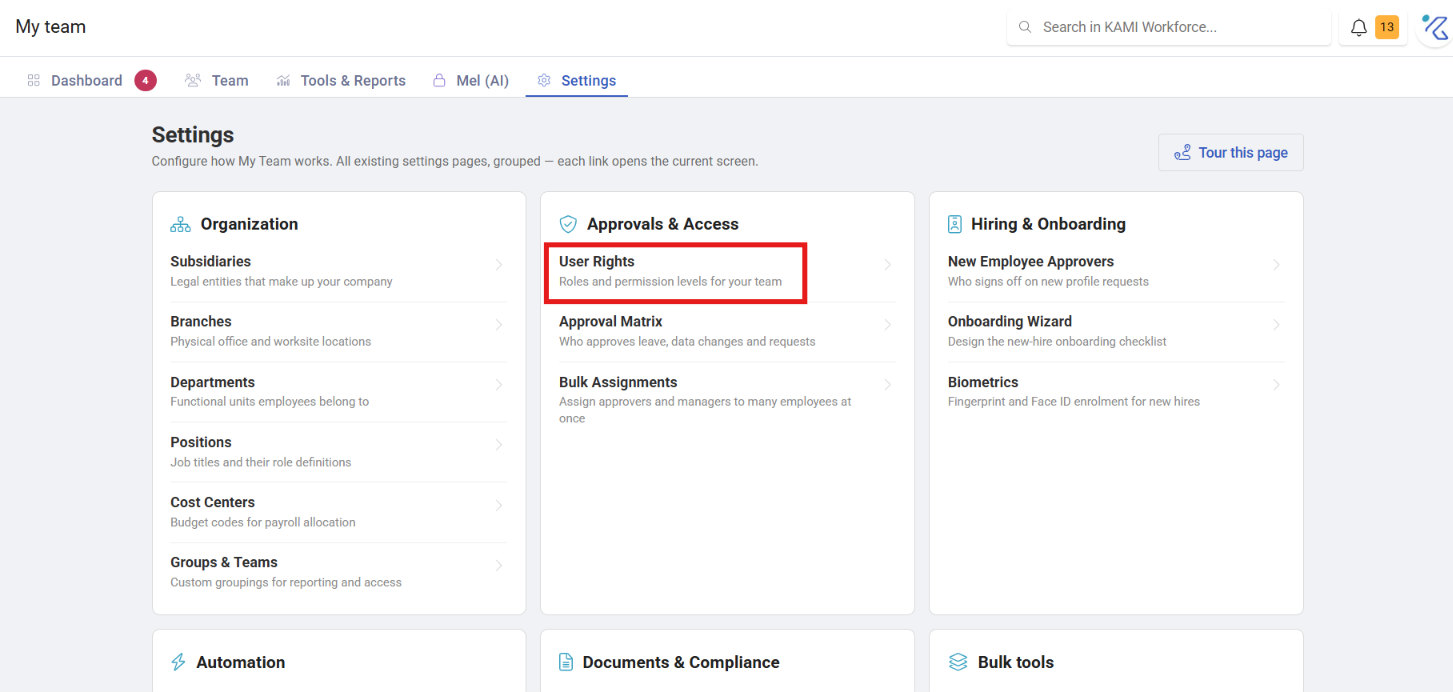The width and height of the screenshot is (1453, 692).
Task: Open Branches using its chevron arrow
Action: (x=499, y=324)
